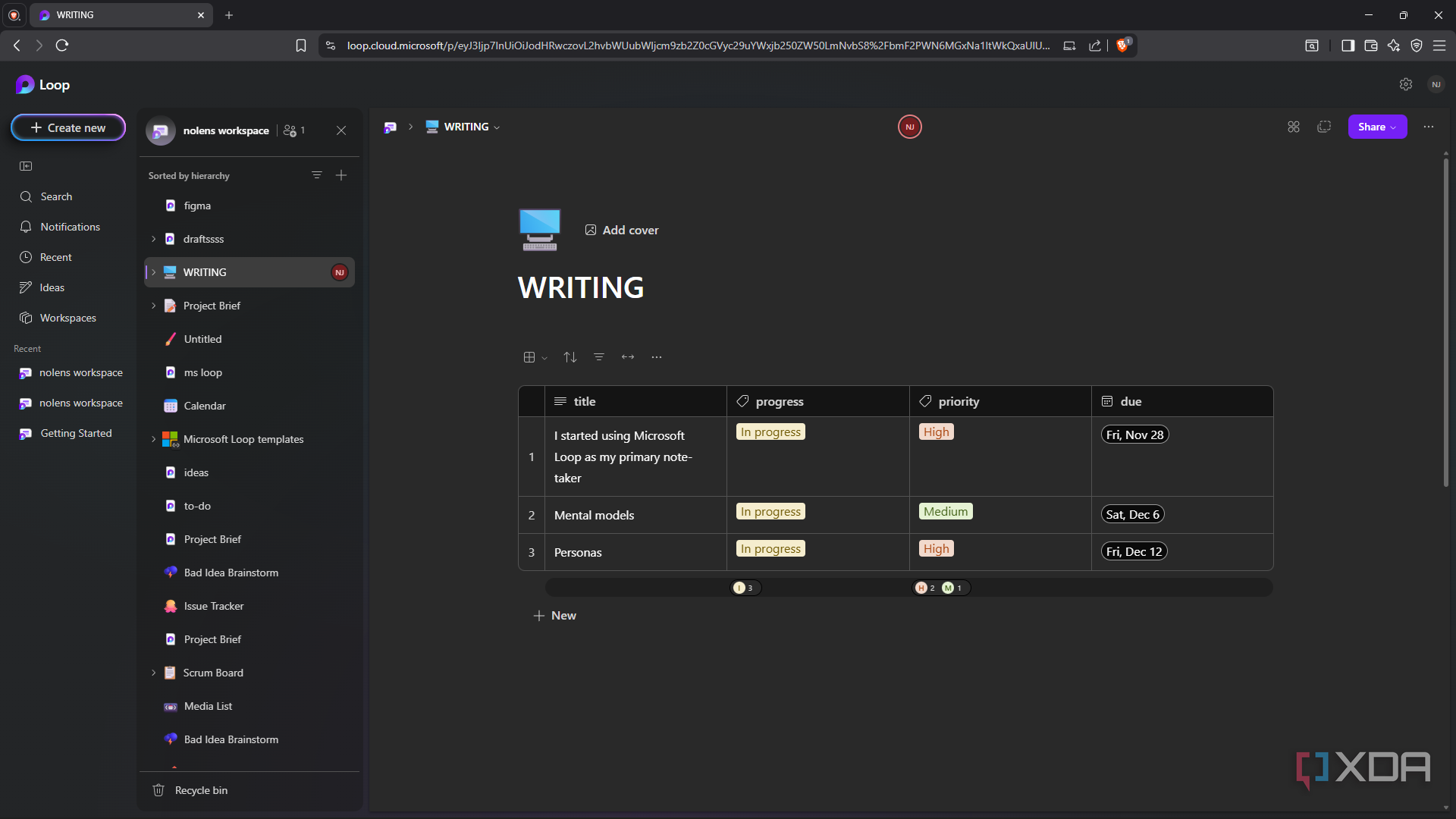Open new browser tab

coord(229,15)
